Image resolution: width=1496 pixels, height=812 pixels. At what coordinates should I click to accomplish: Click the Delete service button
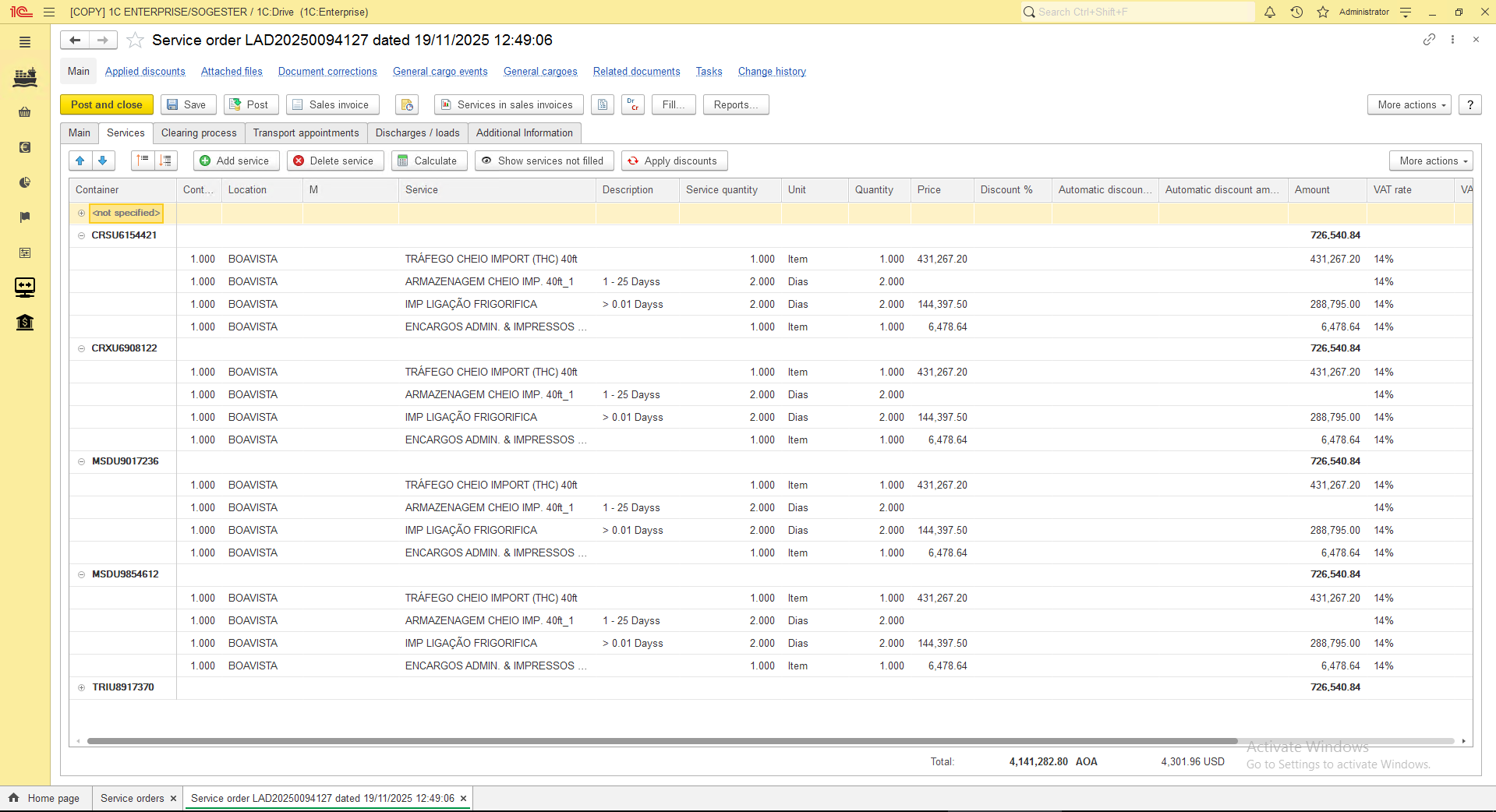pos(335,161)
